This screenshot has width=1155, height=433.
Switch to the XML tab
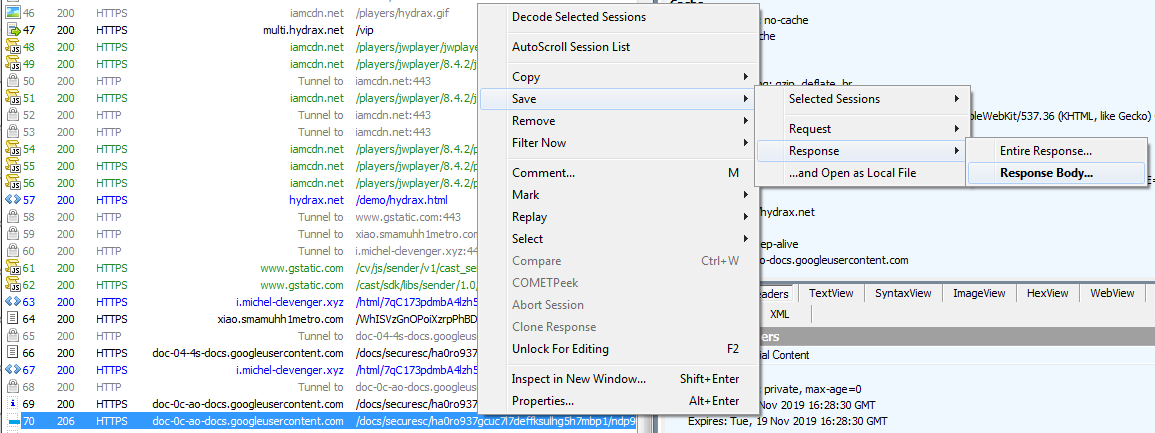779,314
